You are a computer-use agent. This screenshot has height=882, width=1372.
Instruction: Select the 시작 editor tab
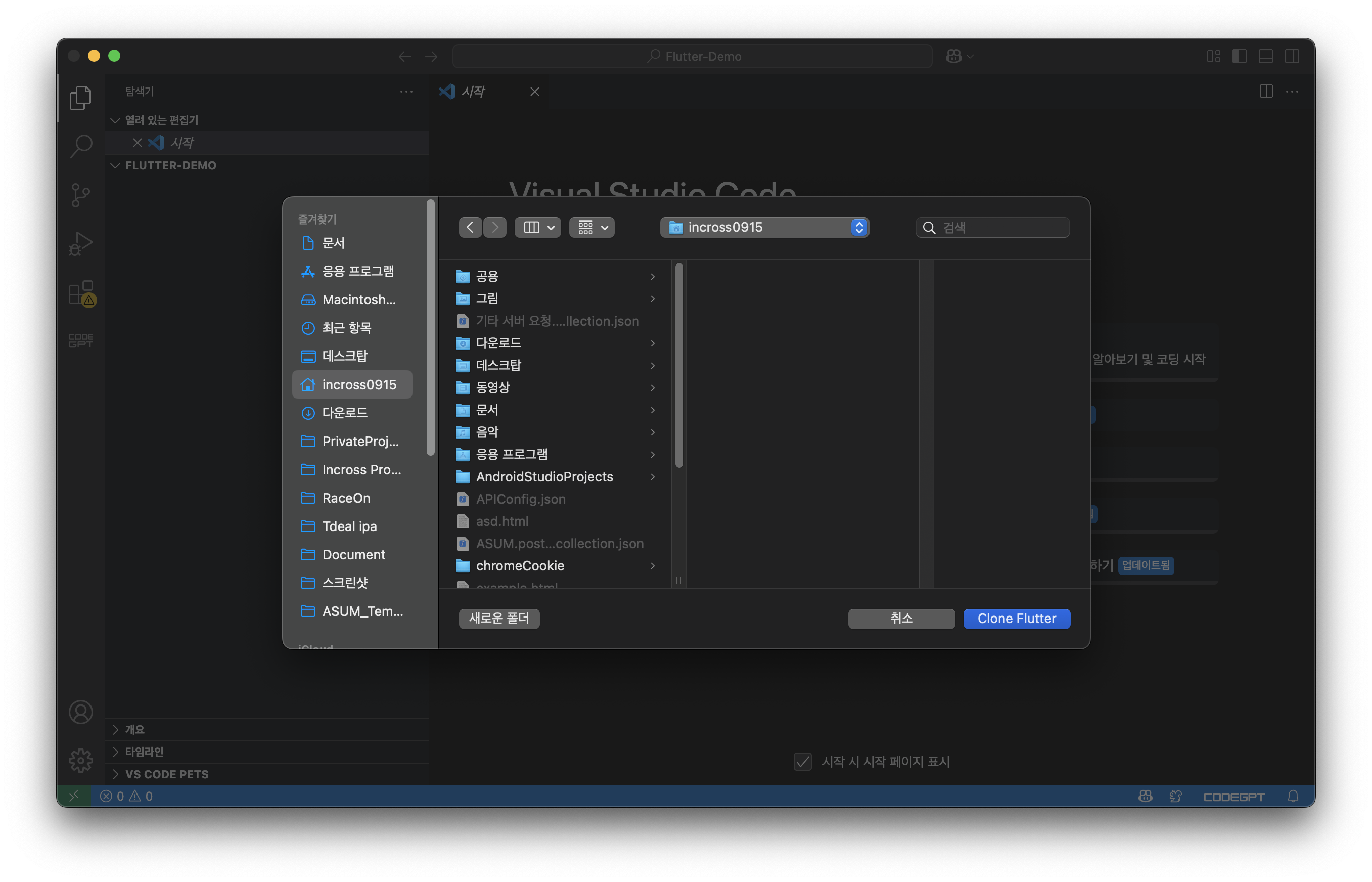pyautogui.click(x=473, y=92)
